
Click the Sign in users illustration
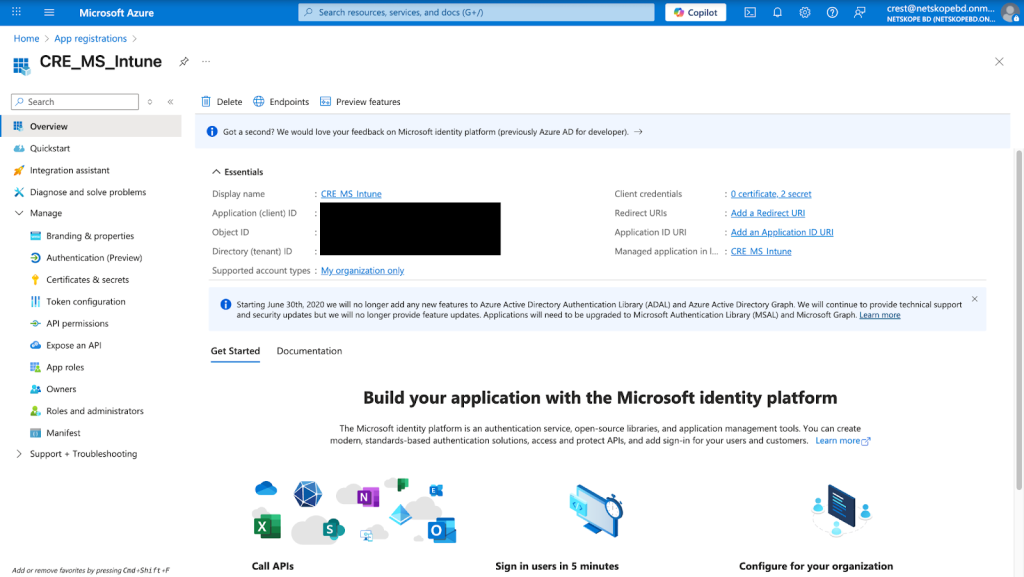coord(596,511)
